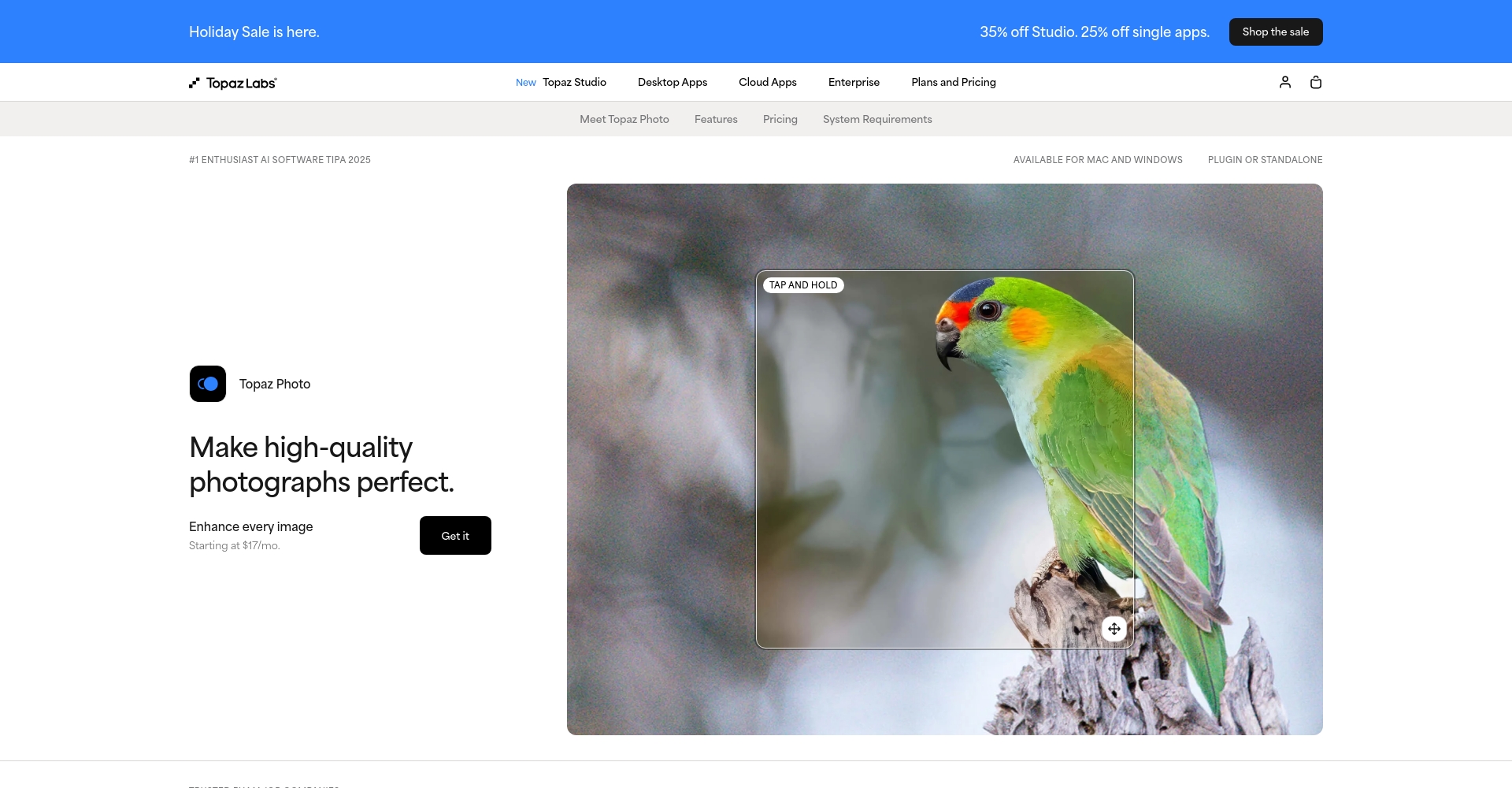Select Enterprise in the navigation bar
1512x788 pixels.
click(x=854, y=82)
